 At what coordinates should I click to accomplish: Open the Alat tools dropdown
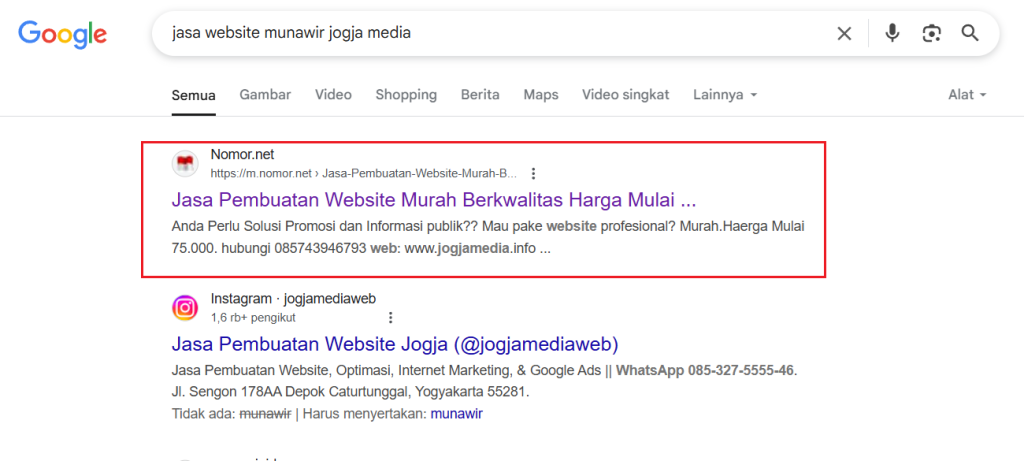(967, 95)
